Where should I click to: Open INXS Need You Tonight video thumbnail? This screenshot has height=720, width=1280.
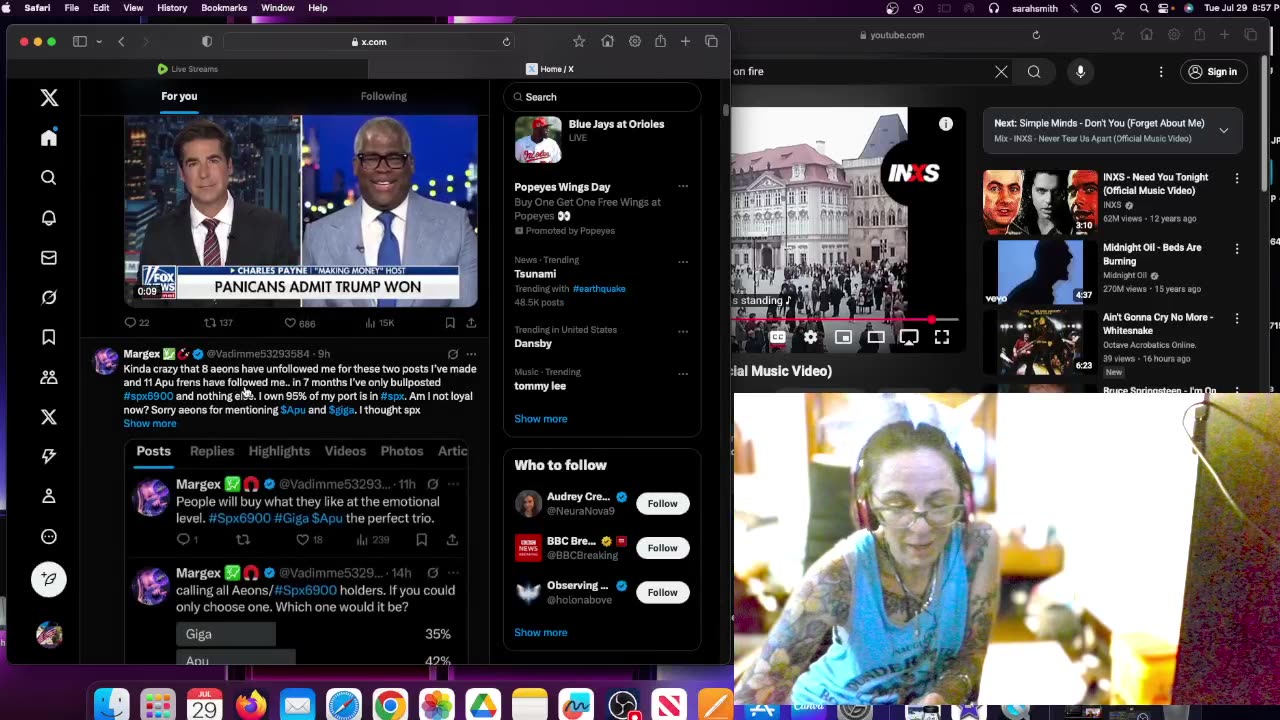1040,202
